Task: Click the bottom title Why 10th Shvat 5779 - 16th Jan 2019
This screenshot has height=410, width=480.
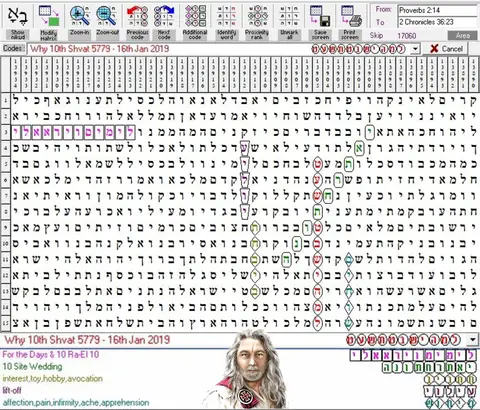Action: 87,340
